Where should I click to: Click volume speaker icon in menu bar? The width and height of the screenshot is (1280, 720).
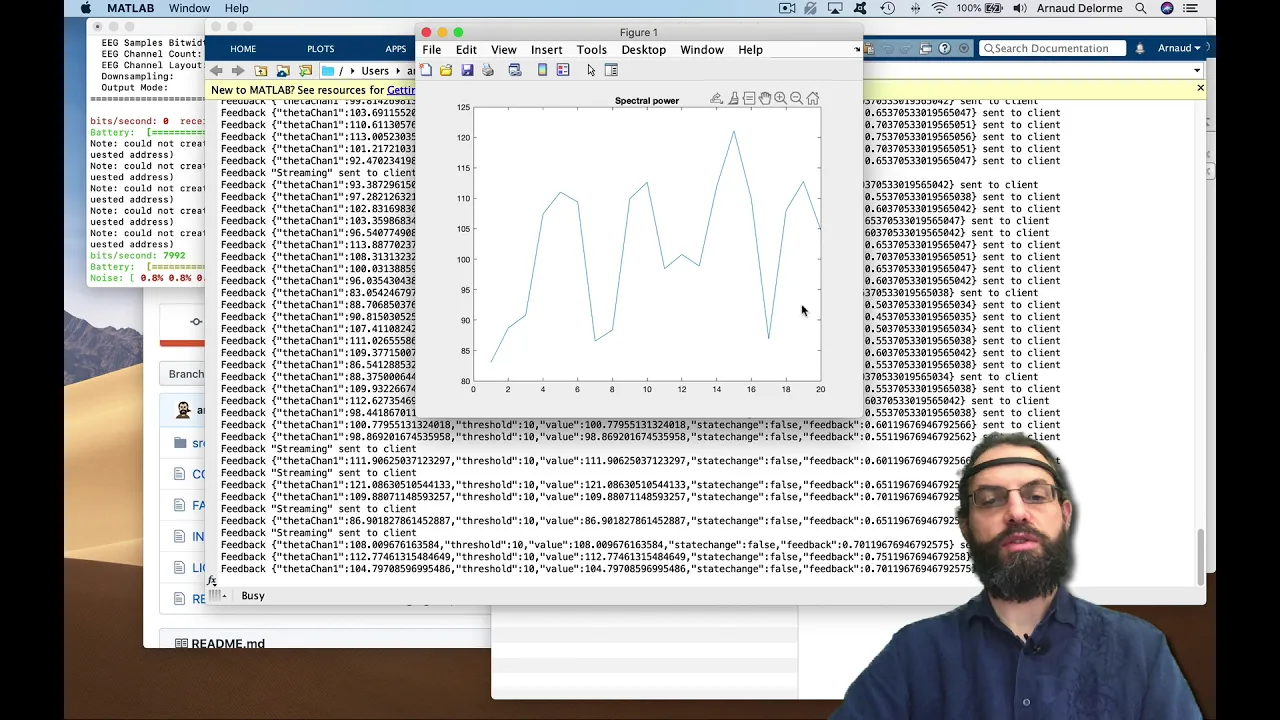1019,8
